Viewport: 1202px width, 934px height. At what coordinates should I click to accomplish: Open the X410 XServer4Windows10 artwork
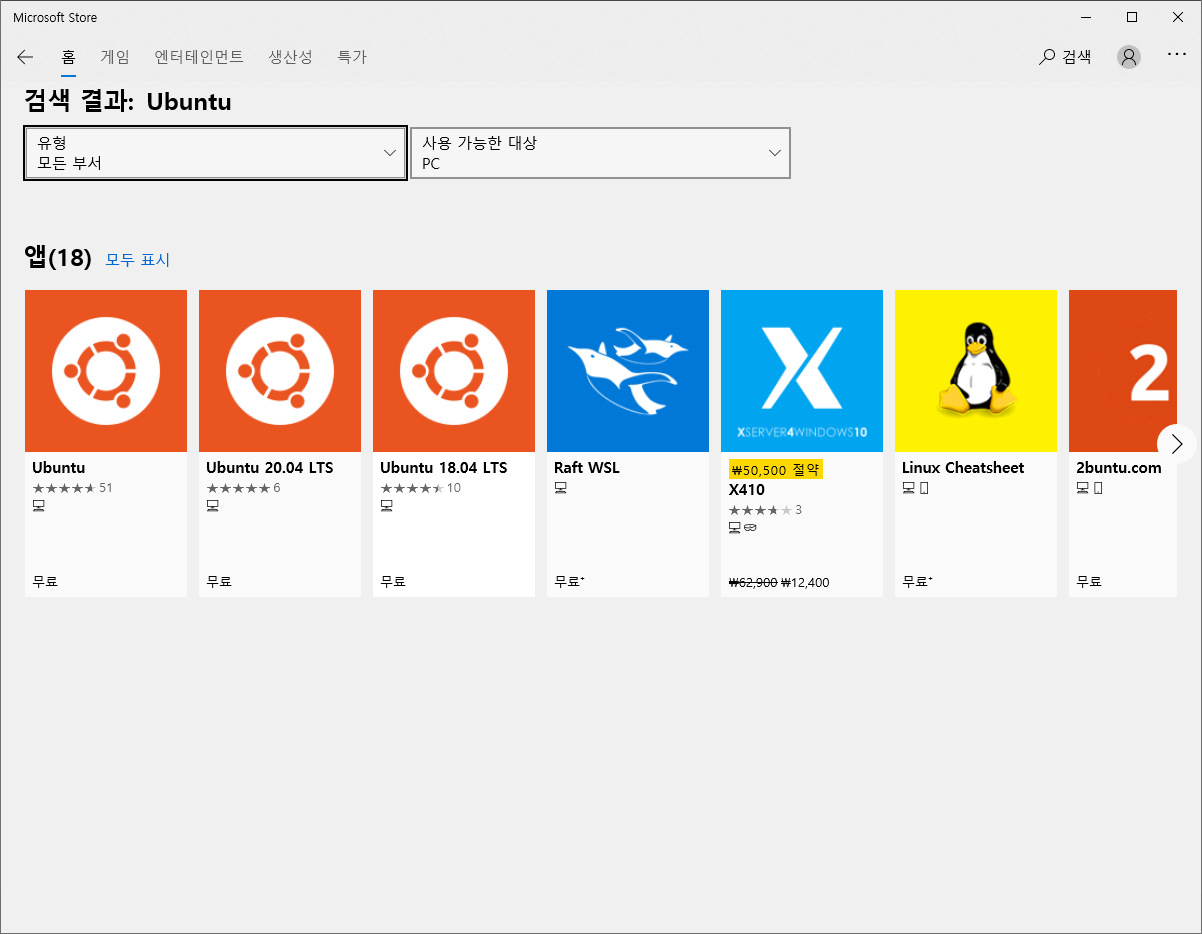tap(802, 371)
